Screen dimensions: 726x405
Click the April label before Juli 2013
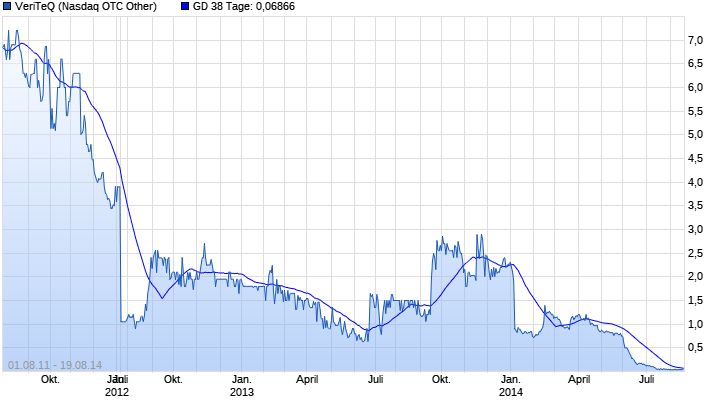[307, 380]
